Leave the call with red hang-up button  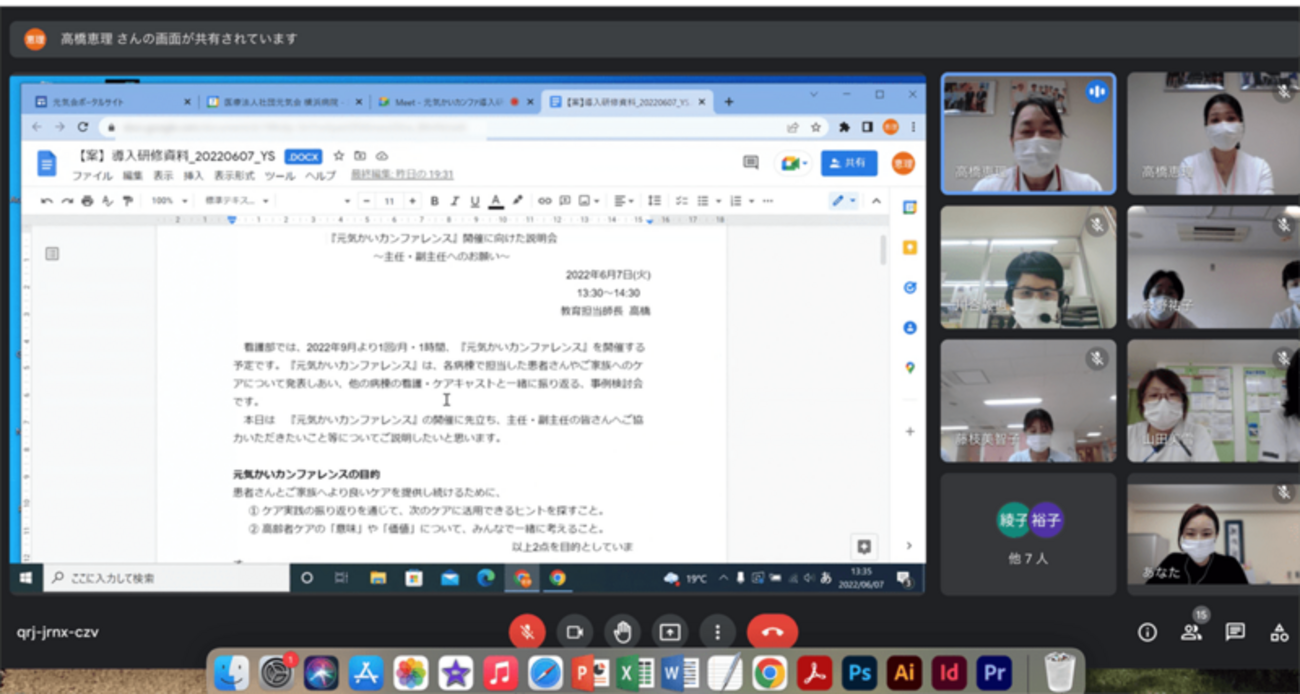(x=772, y=632)
